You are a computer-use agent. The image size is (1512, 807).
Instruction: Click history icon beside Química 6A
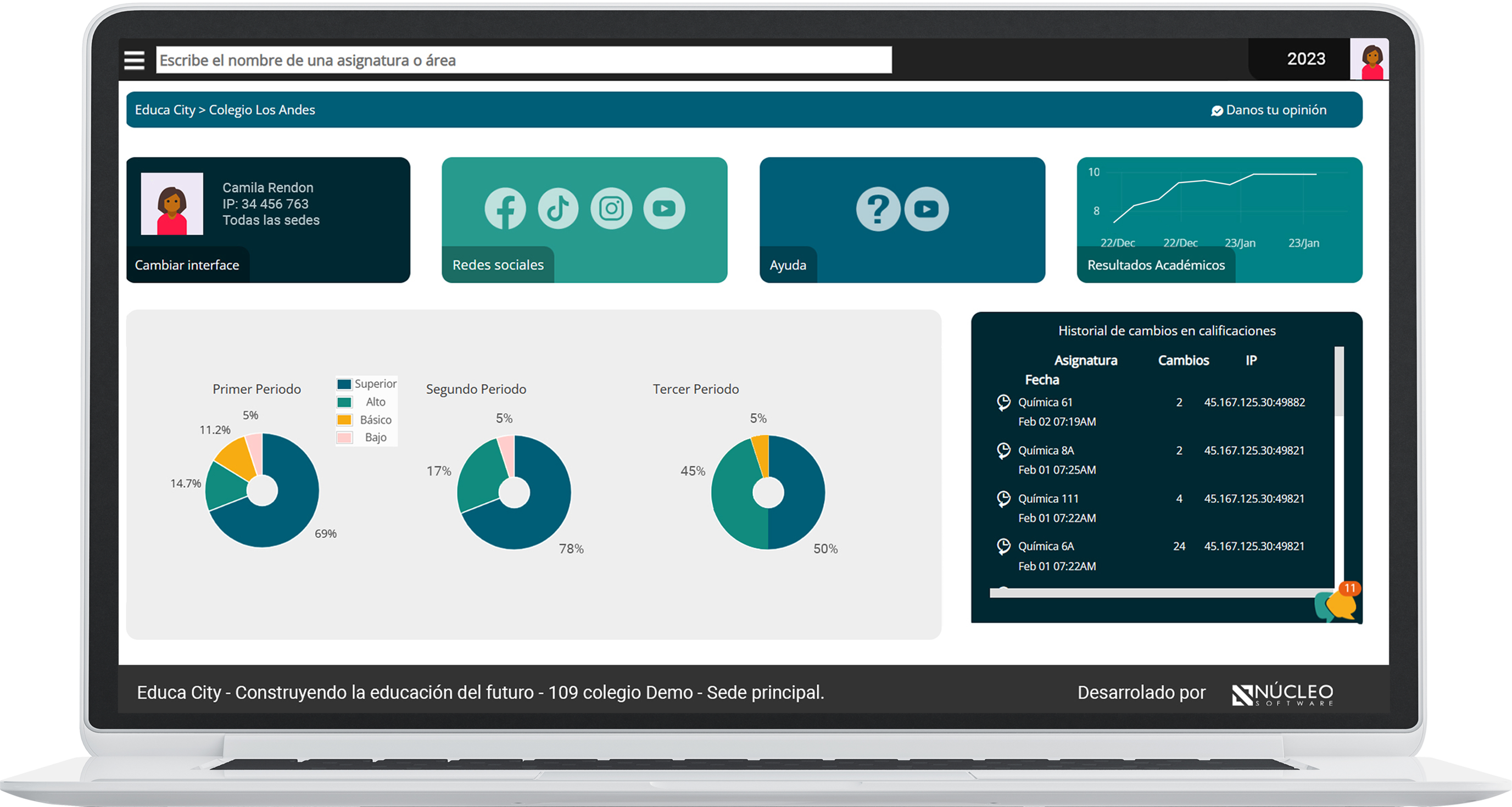(x=1003, y=547)
